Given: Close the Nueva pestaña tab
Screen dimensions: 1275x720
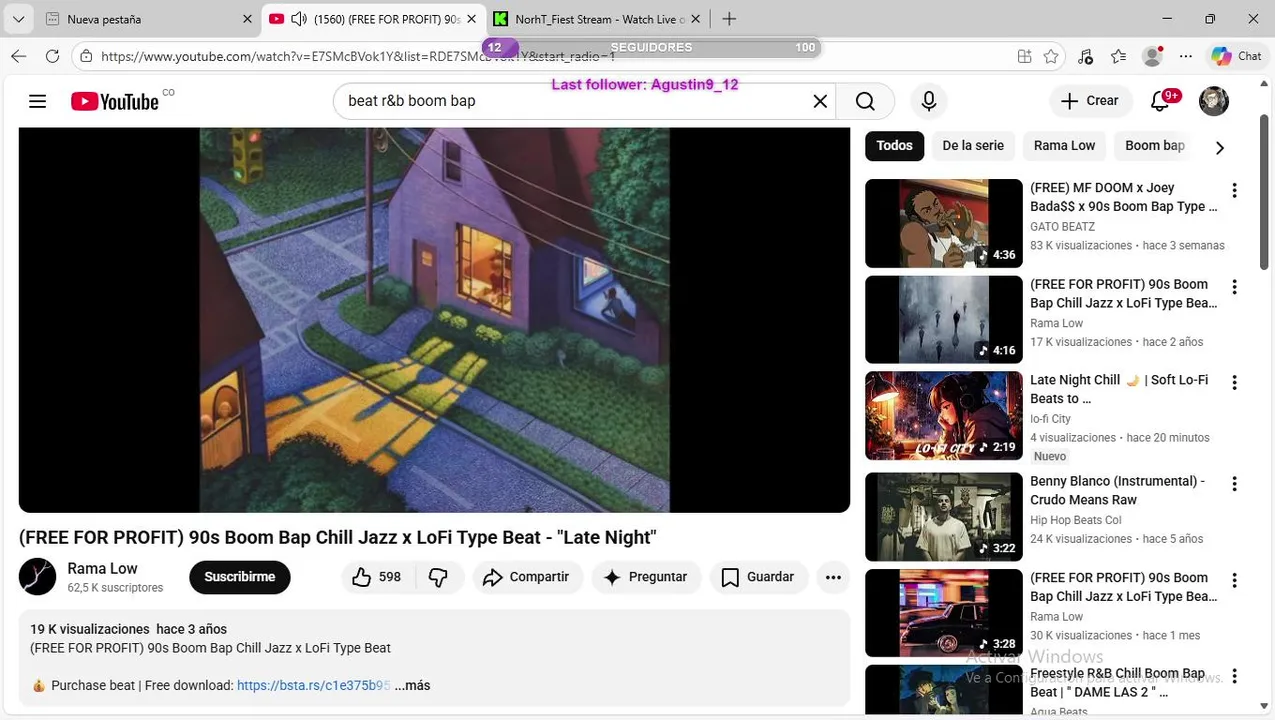Looking at the screenshot, I should (x=247, y=19).
